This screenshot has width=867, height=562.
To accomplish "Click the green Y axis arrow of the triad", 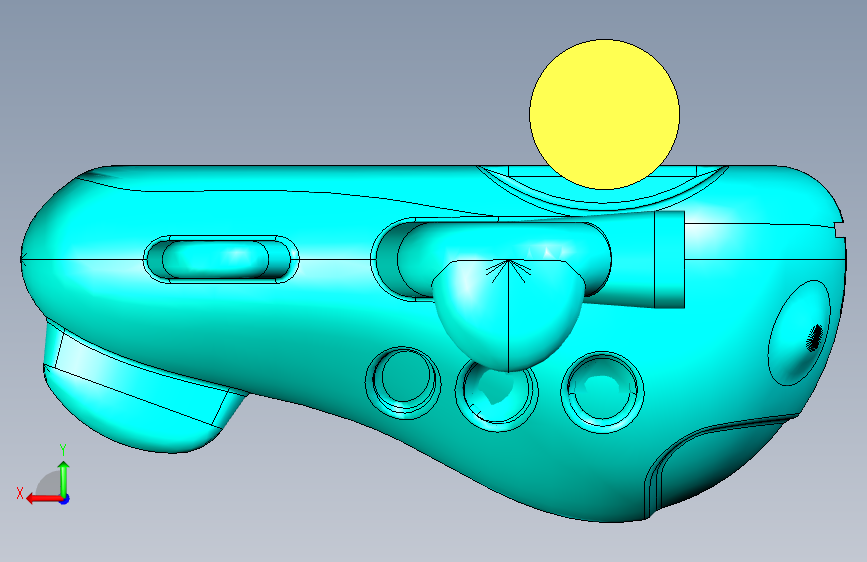I will point(64,478).
